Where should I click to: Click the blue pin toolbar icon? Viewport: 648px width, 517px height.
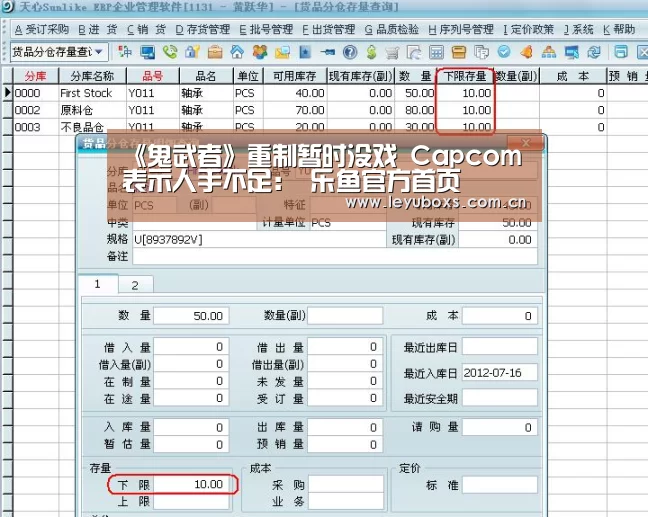point(327,52)
